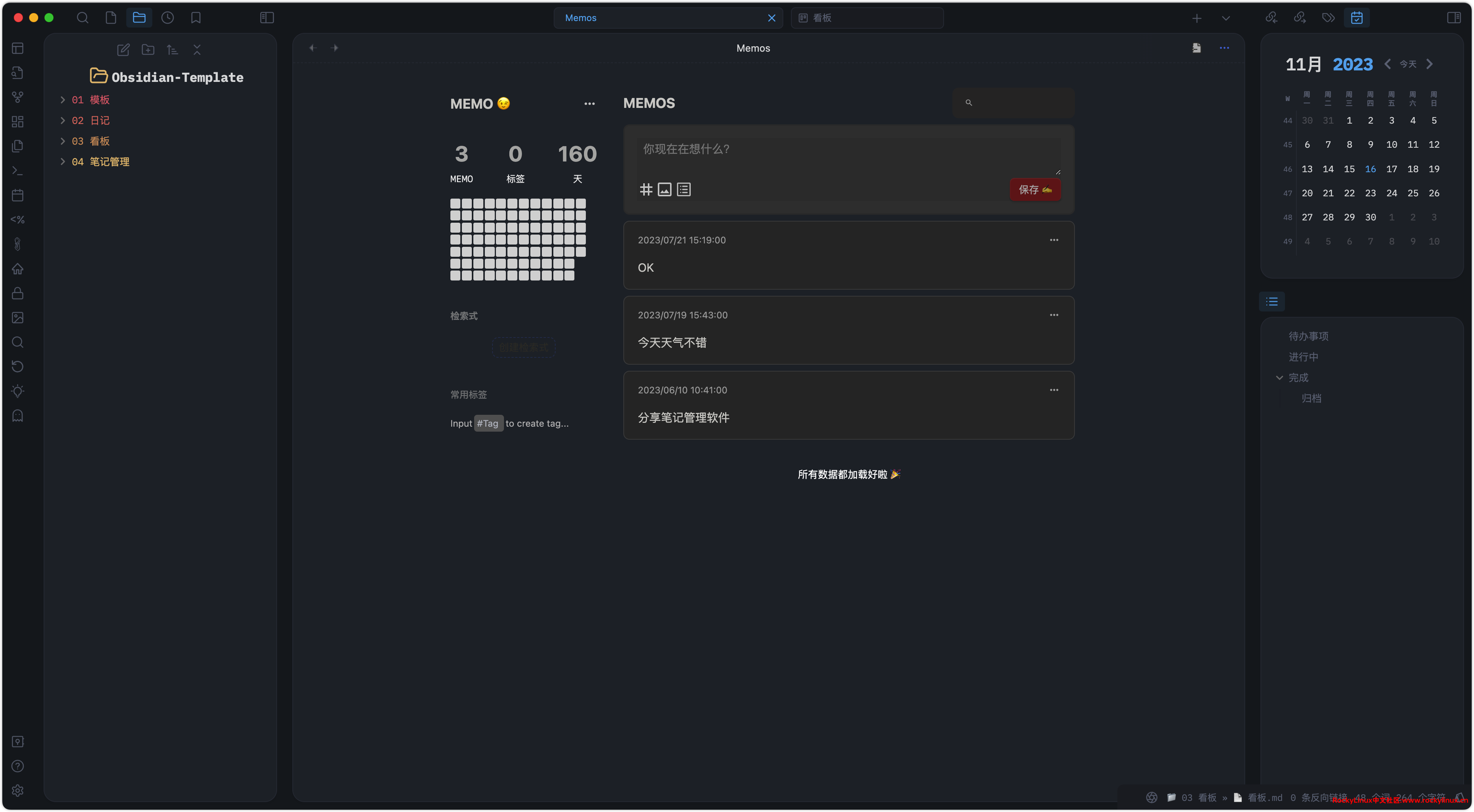Click the 保存 save button
Image resolution: width=1474 pixels, height=812 pixels.
pos(1035,189)
